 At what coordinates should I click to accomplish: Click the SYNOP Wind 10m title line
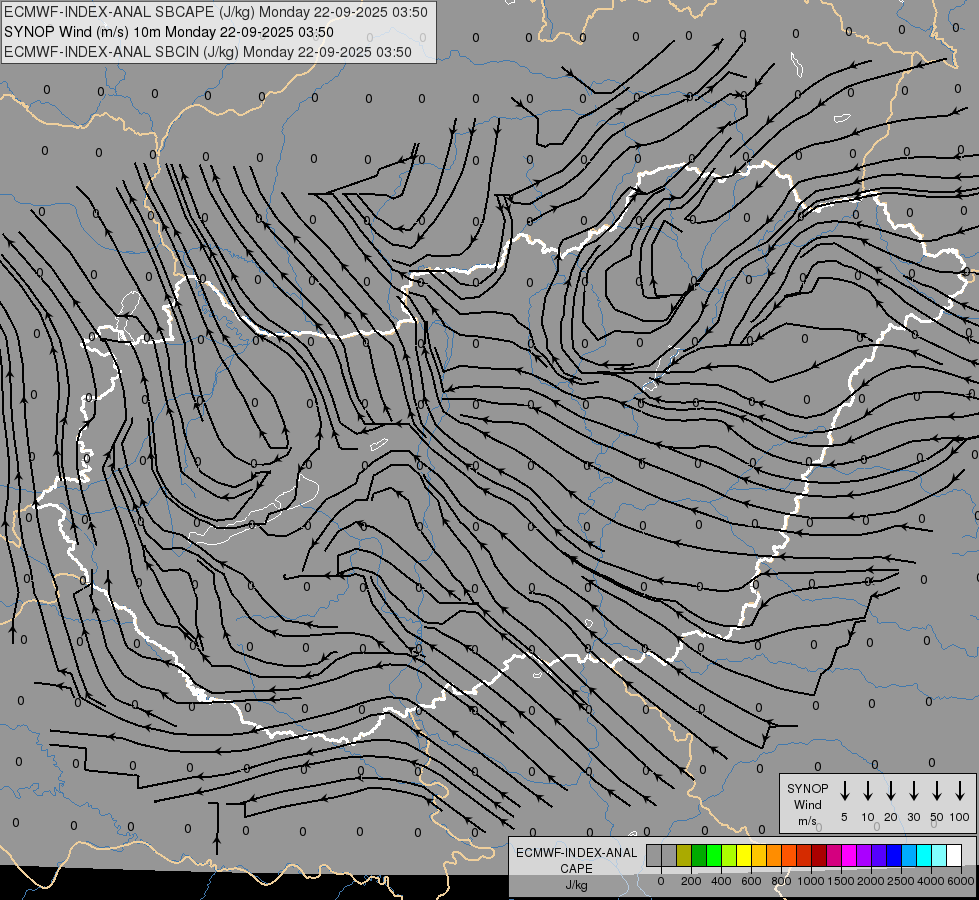[x=169, y=32]
